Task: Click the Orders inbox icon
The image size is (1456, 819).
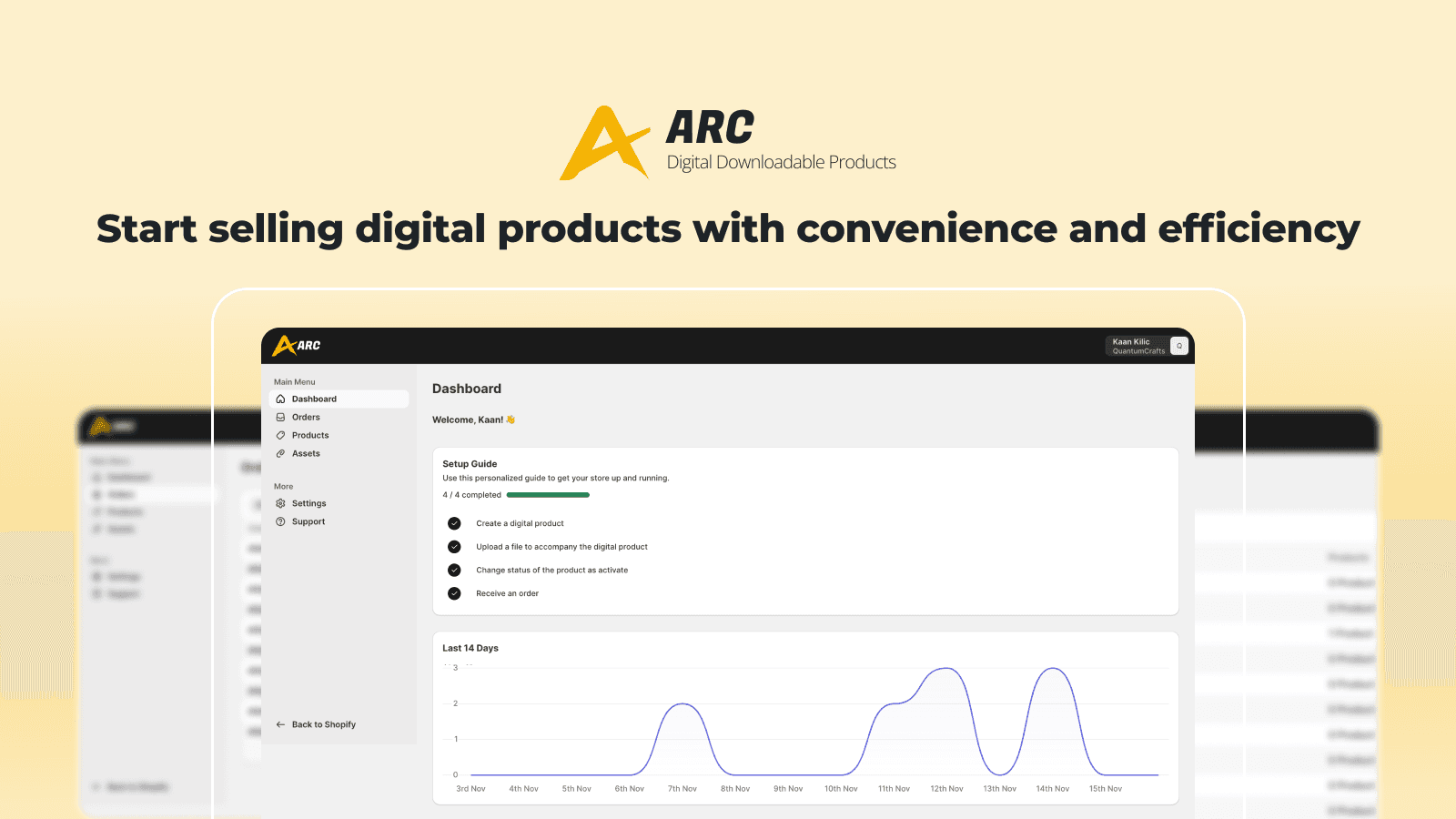Action: (281, 417)
